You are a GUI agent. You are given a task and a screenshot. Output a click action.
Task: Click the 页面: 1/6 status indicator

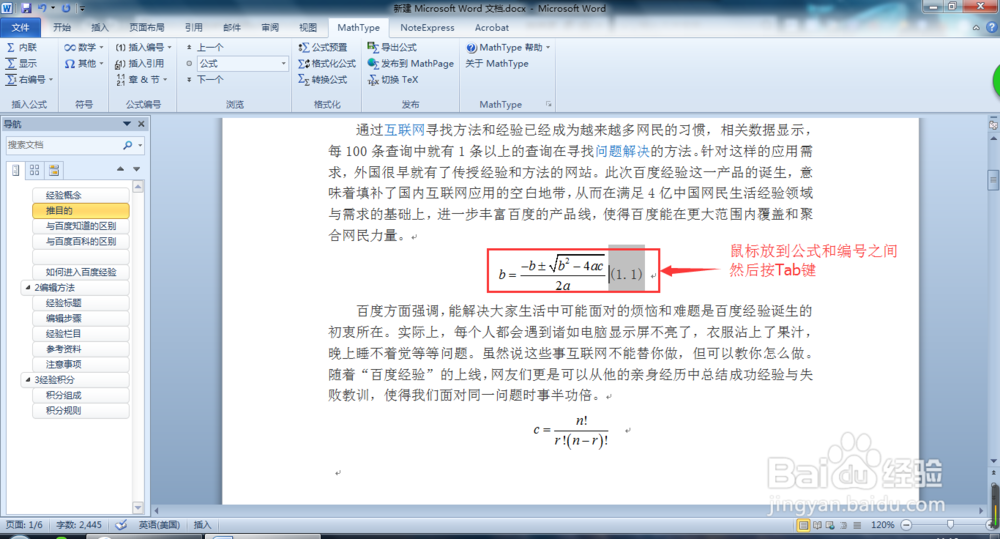click(x=24, y=525)
